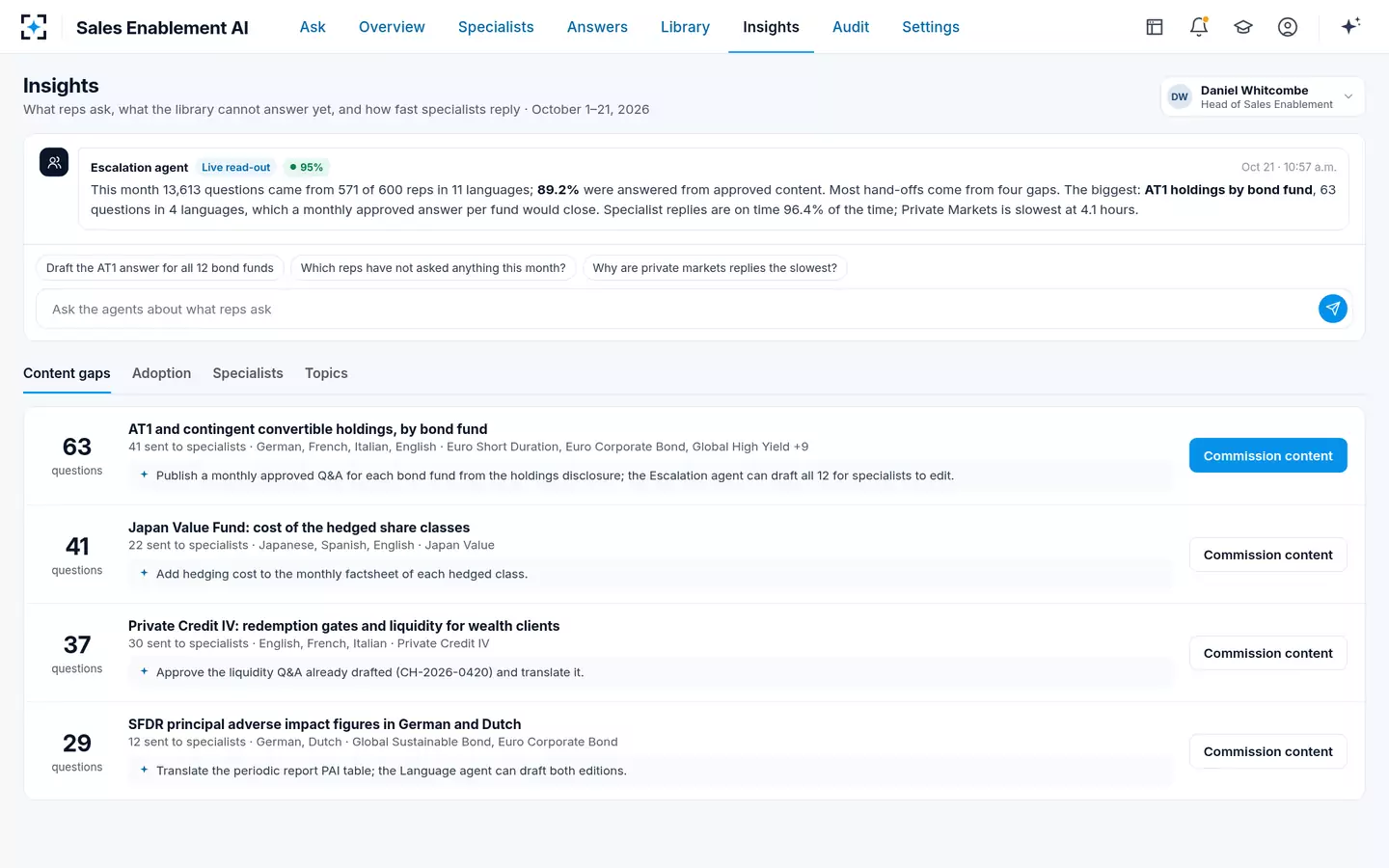The height and width of the screenshot is (868, 1389).
Task: Click 'Private Credit IV: redemption gates' title
Action: (x=343, y=626)
